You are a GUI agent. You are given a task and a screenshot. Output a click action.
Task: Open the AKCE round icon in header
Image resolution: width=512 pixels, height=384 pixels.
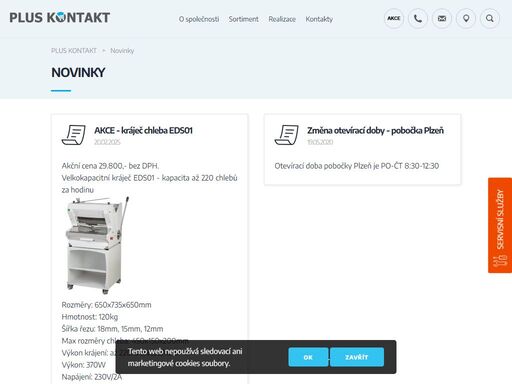(x=394, y=18)
